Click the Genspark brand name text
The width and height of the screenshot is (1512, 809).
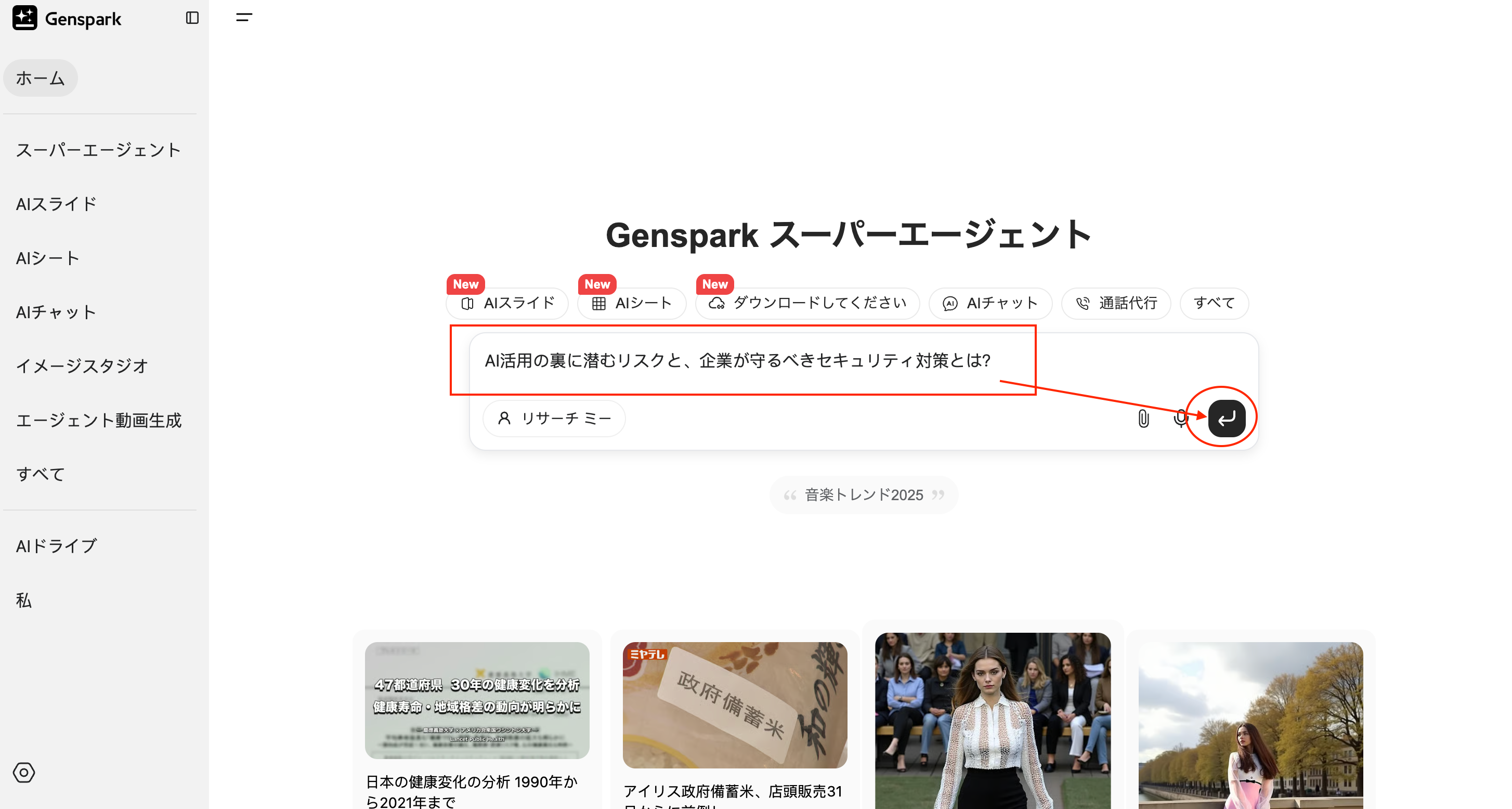(83, 19)
